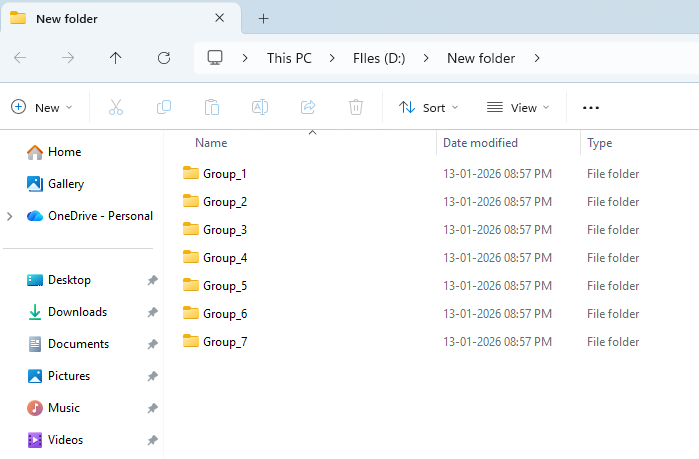The height and width of the screenshot is (459, 699).
Task: Select the Group_2 folder icon
Action: point(191,201)
